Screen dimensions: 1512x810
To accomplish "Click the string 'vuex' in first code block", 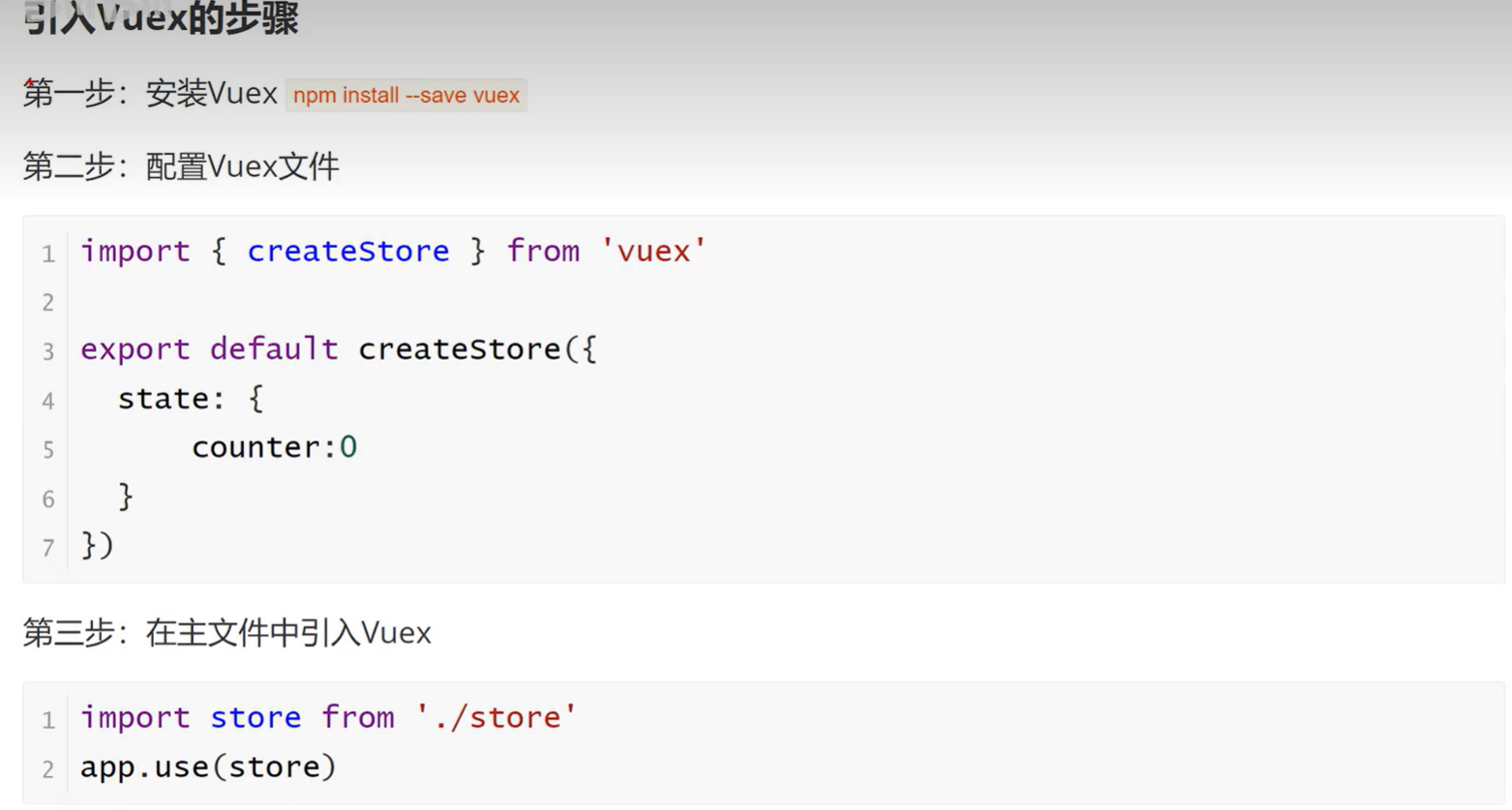I will (x=654, y=252).
